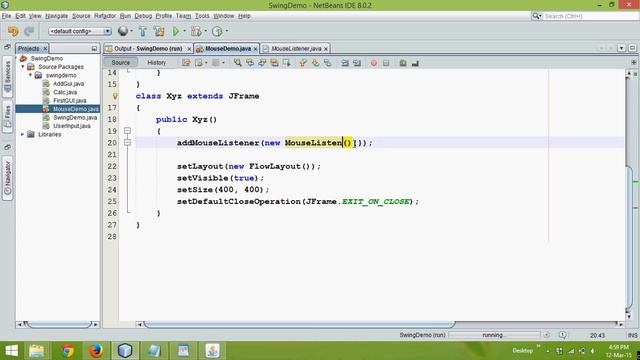
Task: Click the running progress bar in status bar
Action: point(494,335)
